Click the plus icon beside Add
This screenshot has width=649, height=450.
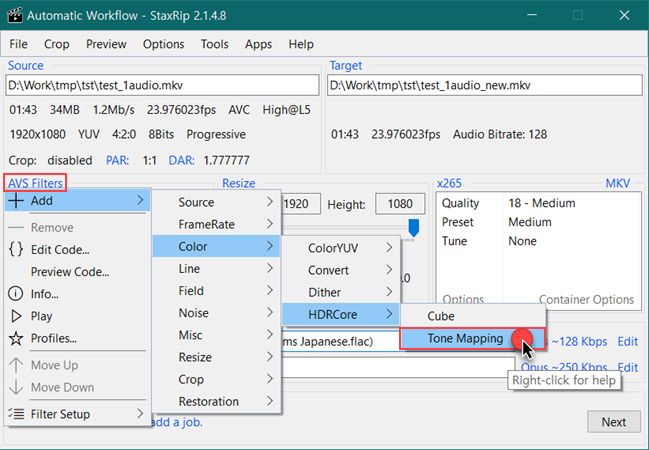[x=16, y=201]
